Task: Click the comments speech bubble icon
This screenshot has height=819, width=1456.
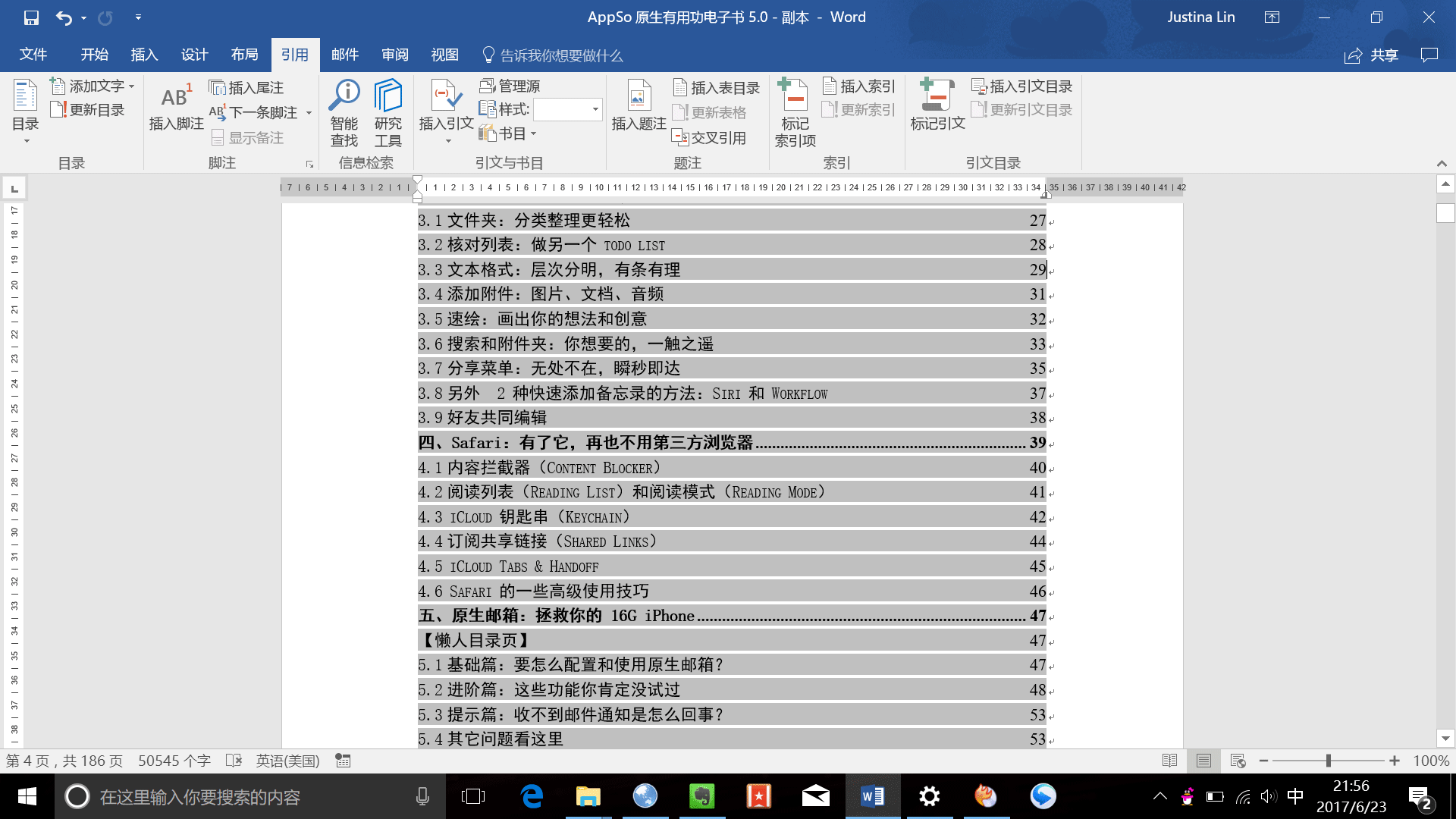Action: click(x=1429, y=55)
